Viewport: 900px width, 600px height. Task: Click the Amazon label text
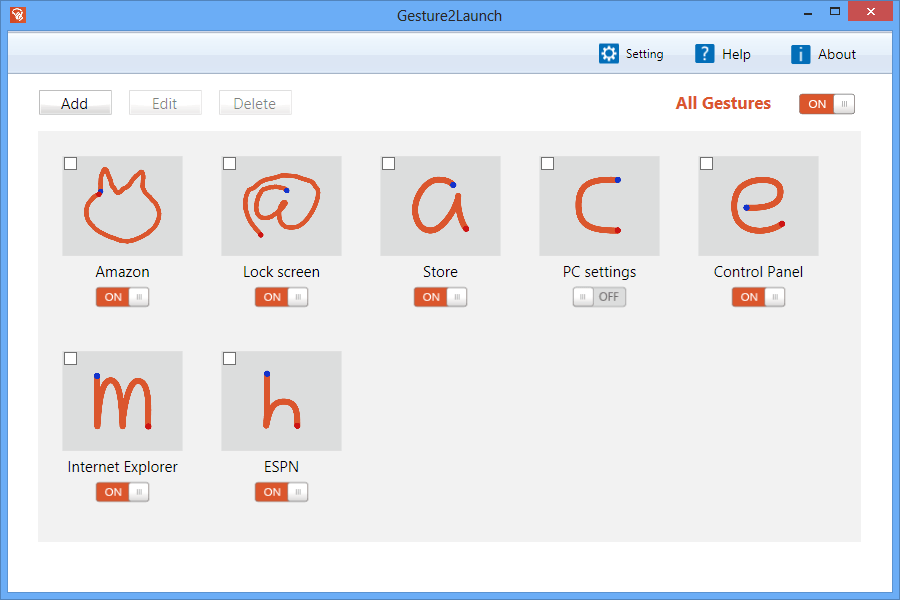(x=122, y=272)
